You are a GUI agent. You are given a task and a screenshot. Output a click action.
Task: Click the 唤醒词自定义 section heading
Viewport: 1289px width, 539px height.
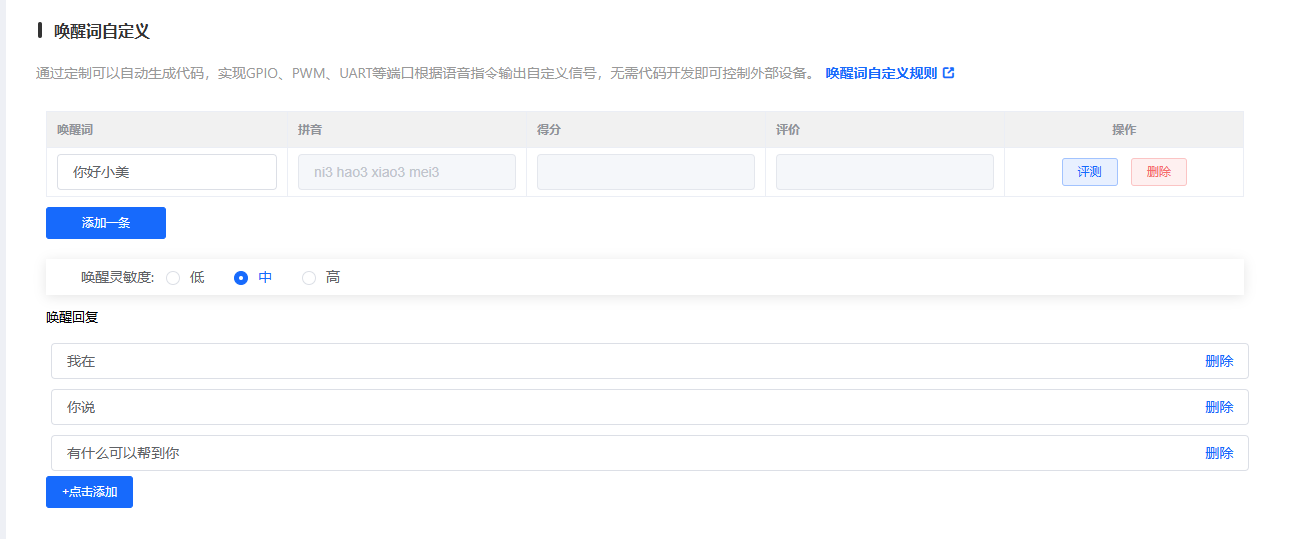coord(102,31)
